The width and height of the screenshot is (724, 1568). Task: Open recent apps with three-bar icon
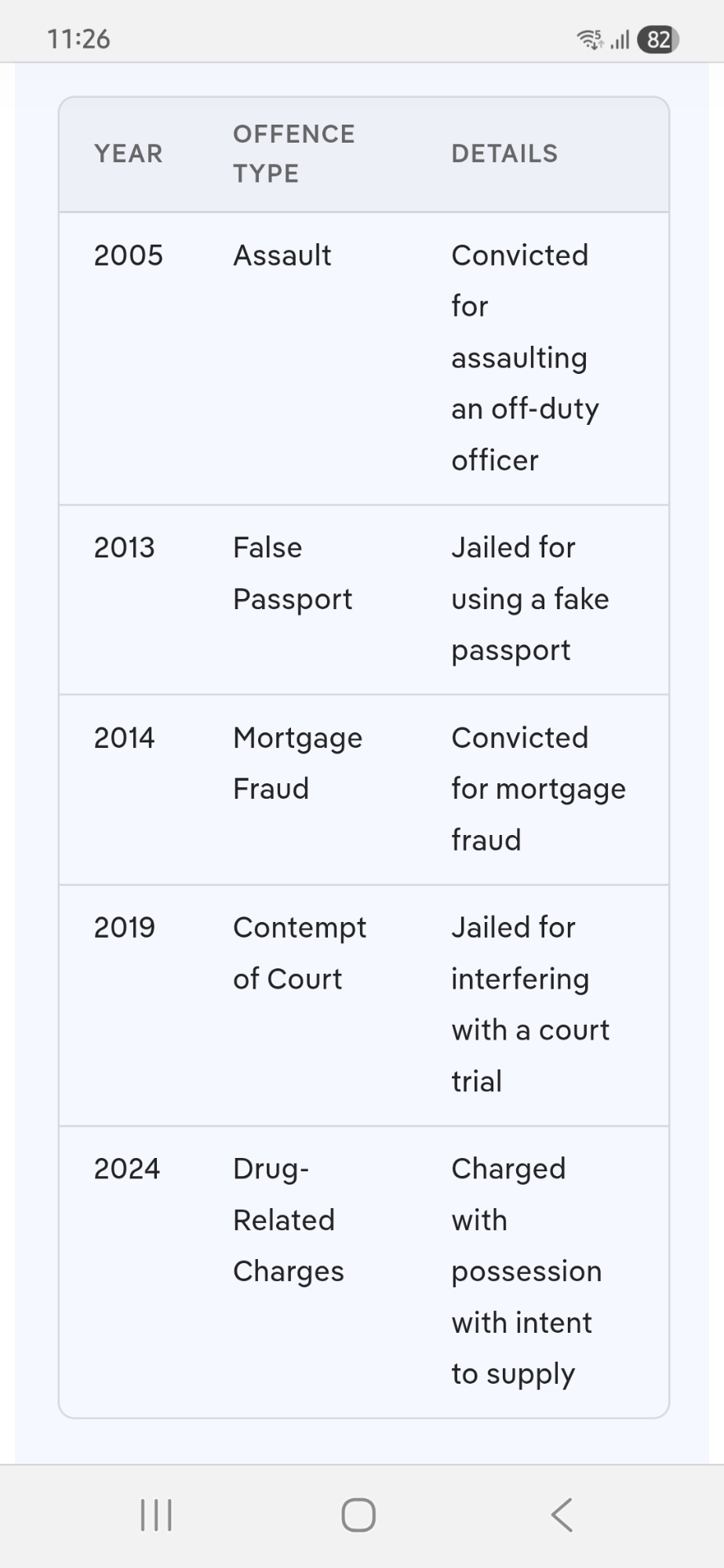(156, 1515)
